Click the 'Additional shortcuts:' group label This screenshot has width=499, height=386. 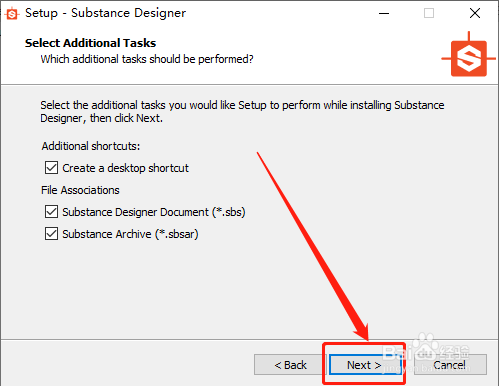tap(91, 146)
